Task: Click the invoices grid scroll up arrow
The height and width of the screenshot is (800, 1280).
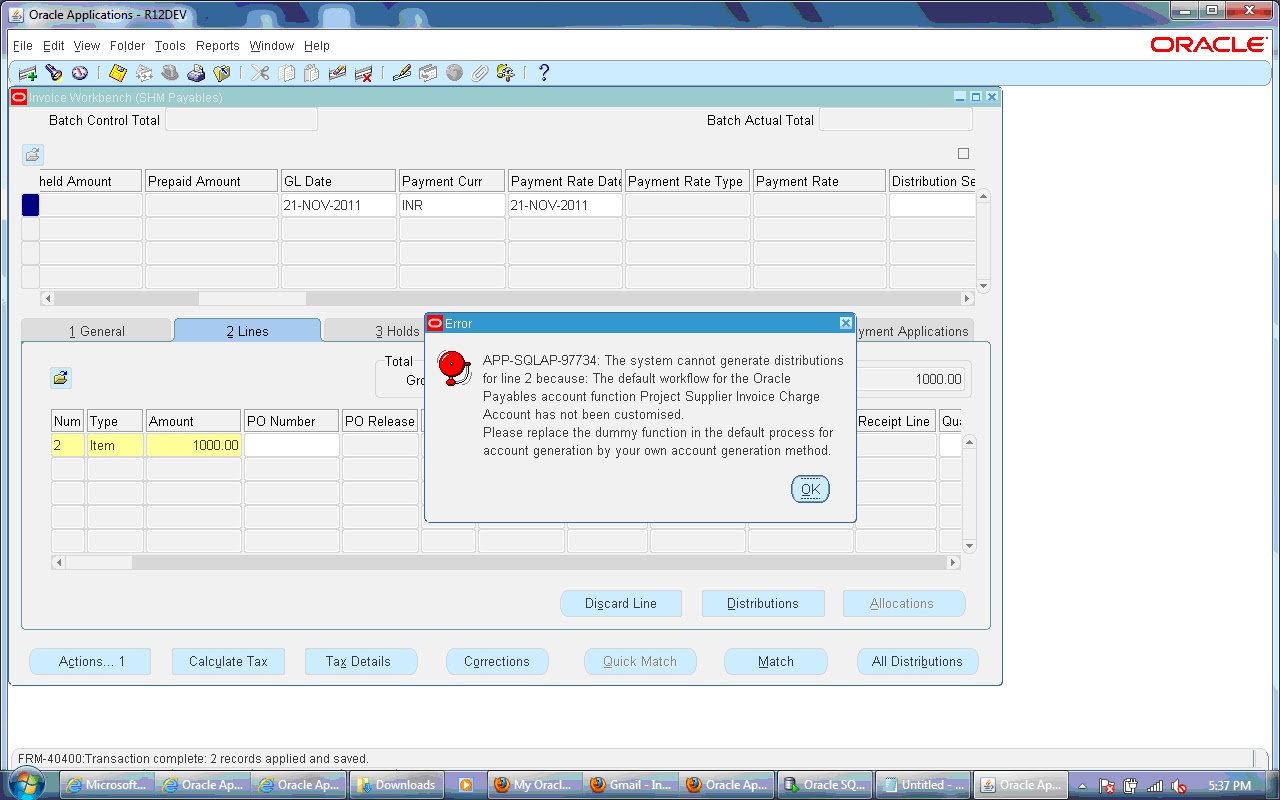Action: pos(983,197)
